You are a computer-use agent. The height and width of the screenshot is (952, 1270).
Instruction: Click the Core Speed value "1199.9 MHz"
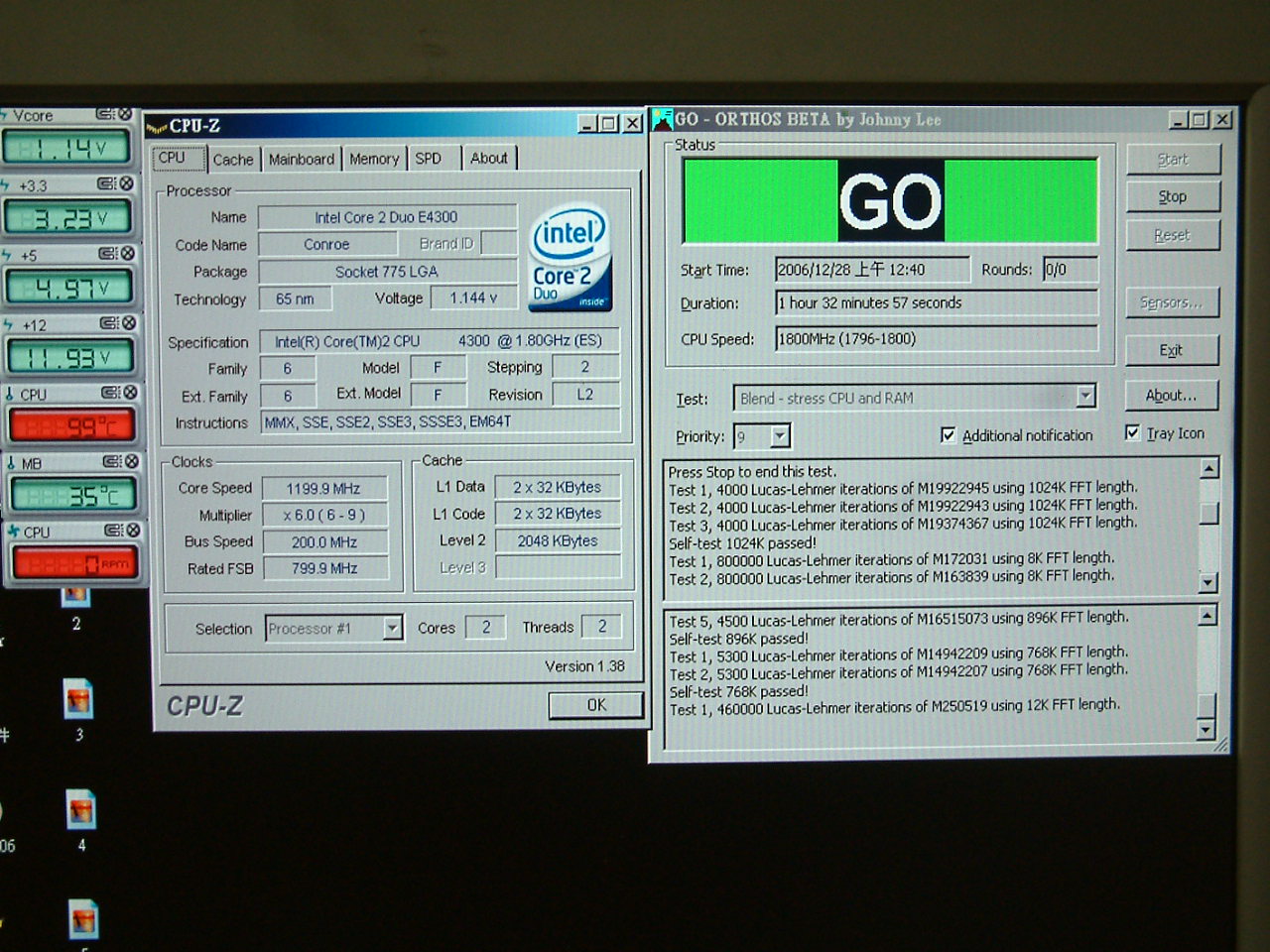click(324, 489)
